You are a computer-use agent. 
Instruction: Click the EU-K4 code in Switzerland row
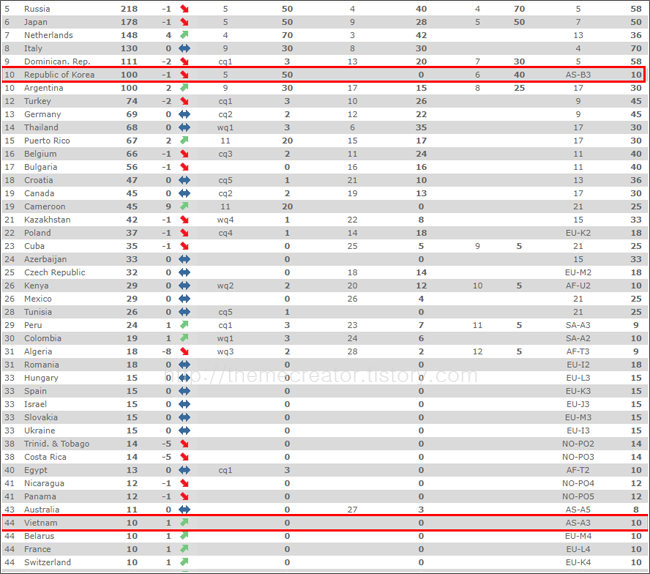(578, 562)
